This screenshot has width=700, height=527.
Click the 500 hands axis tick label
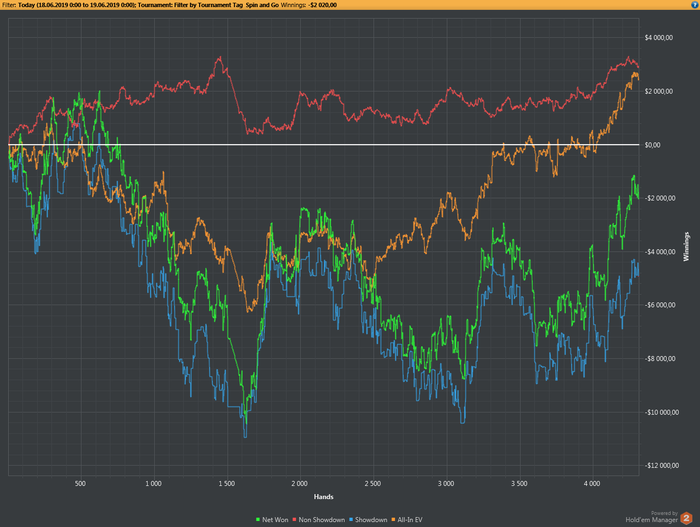coord(80,484)
